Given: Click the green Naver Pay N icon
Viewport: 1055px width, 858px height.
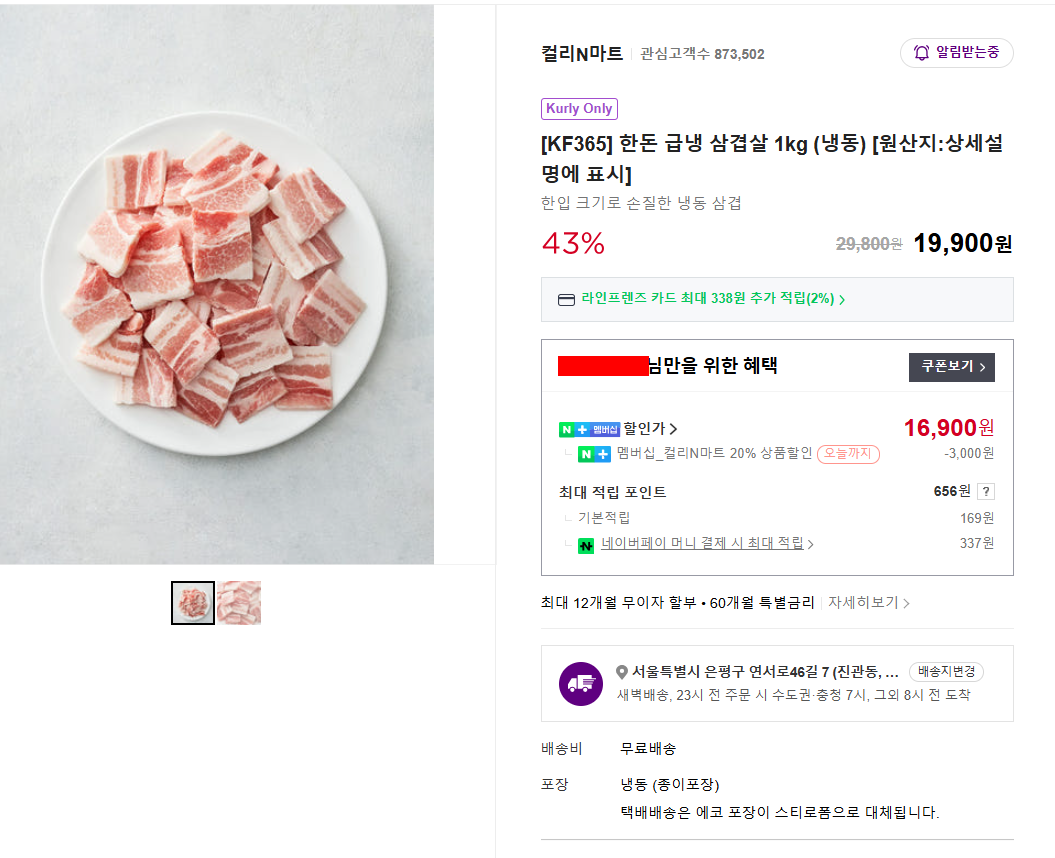Looking at the screenshot, I should (586, 545).
